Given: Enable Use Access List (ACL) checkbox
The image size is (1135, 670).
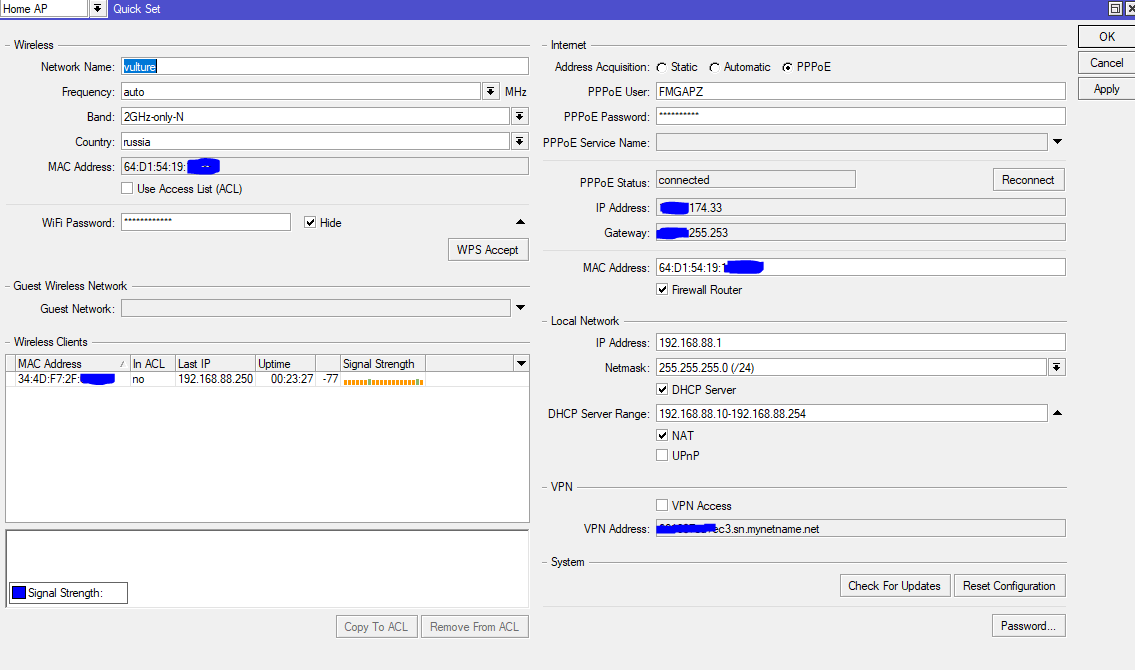Looking at the screenshot, I should click(x=127, y=188).
